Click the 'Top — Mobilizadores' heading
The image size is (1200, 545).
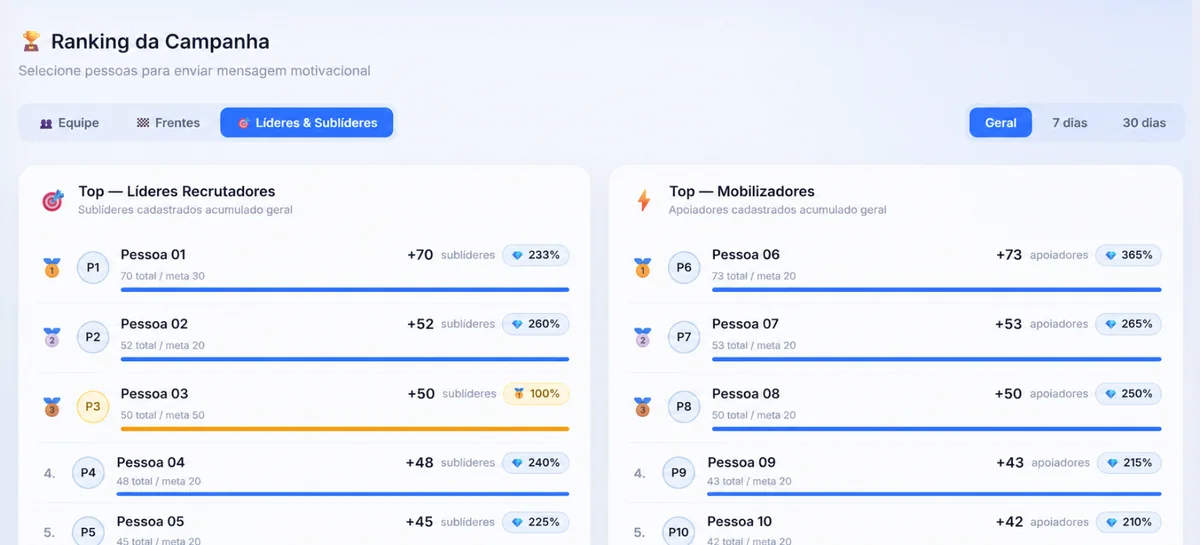point(742,191)
